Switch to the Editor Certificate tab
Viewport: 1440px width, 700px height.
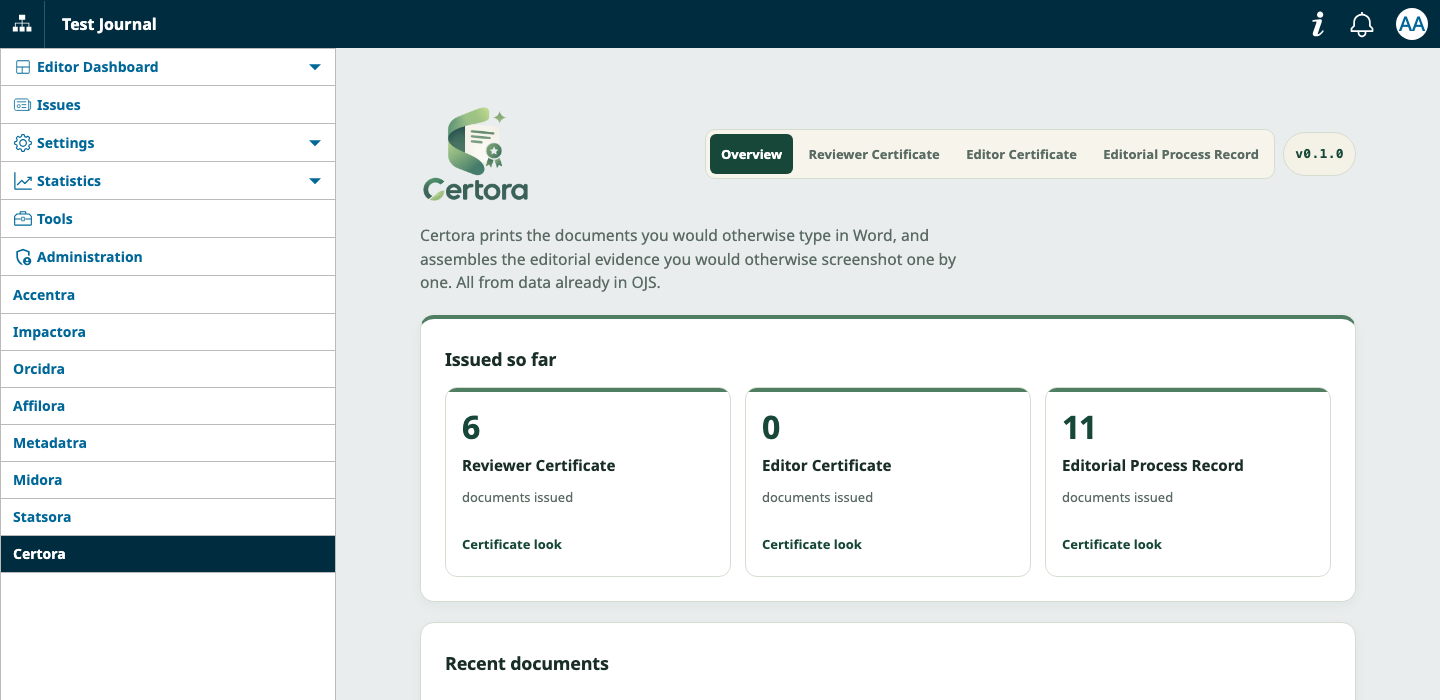[1021, 154]
